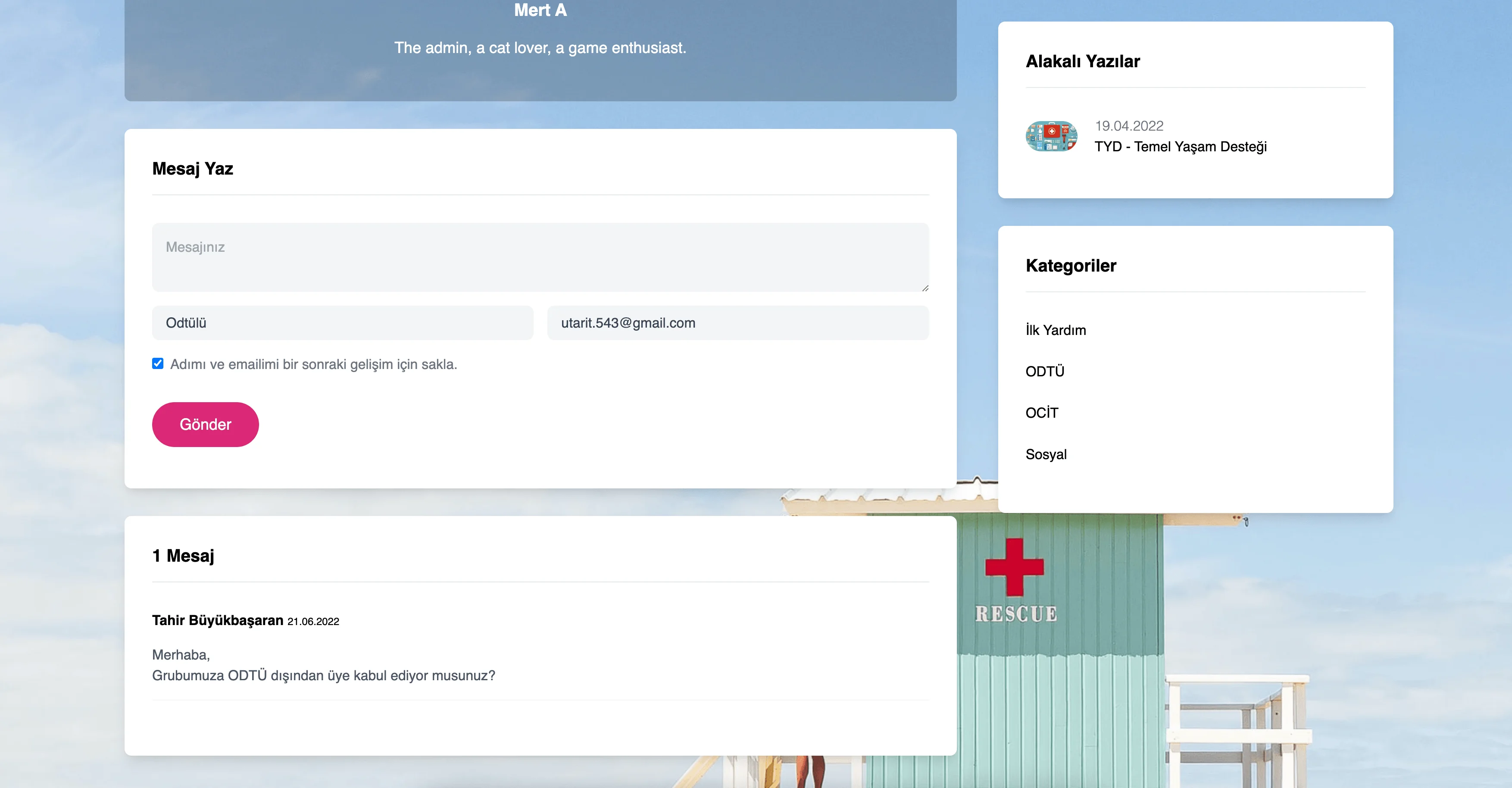Select the email field utarit.543@gmail.com
This screenshot has height=788, width=1512.
pyautogui.click(x=738, y=322)
